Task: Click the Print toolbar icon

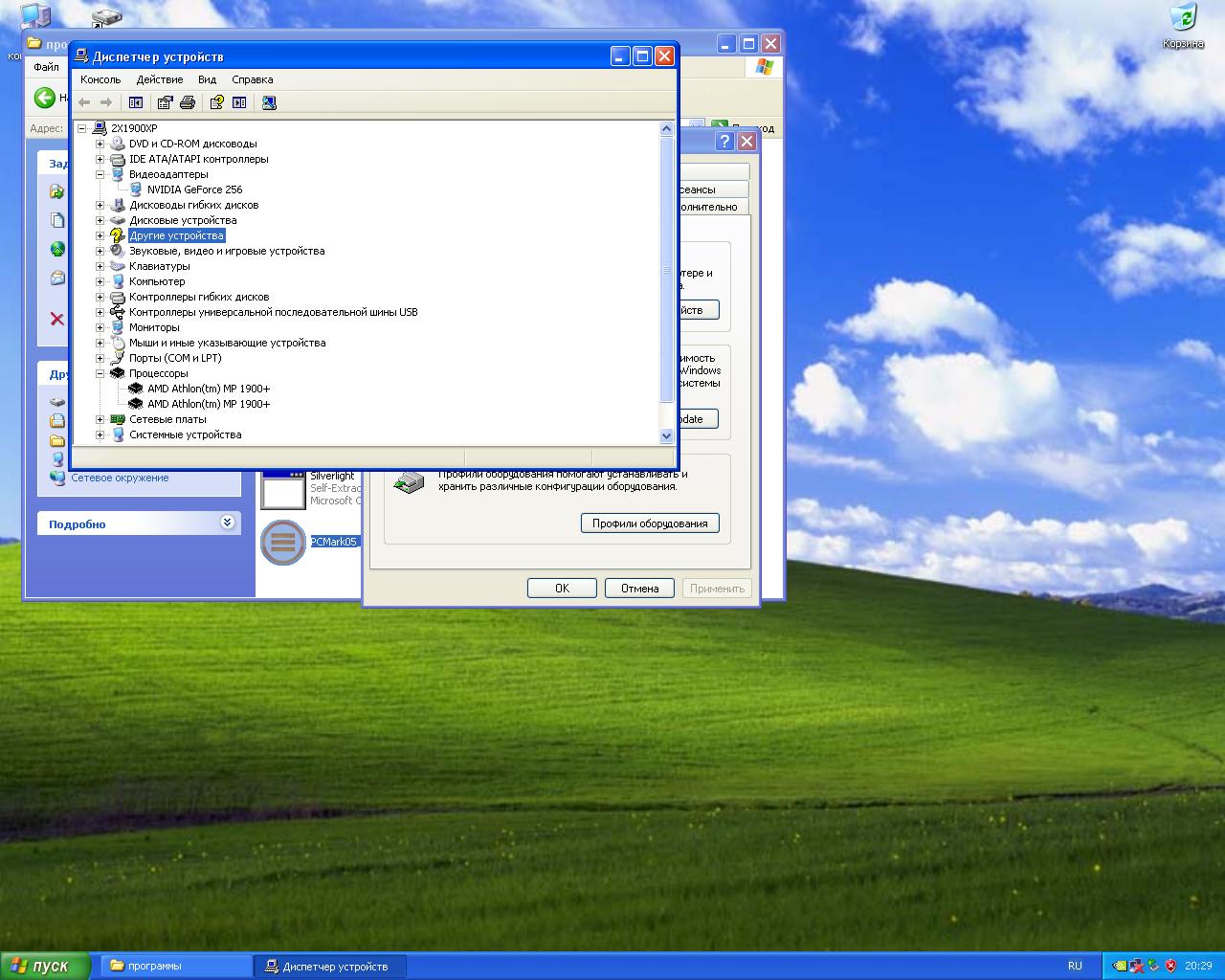Action: tap(188, 102)
